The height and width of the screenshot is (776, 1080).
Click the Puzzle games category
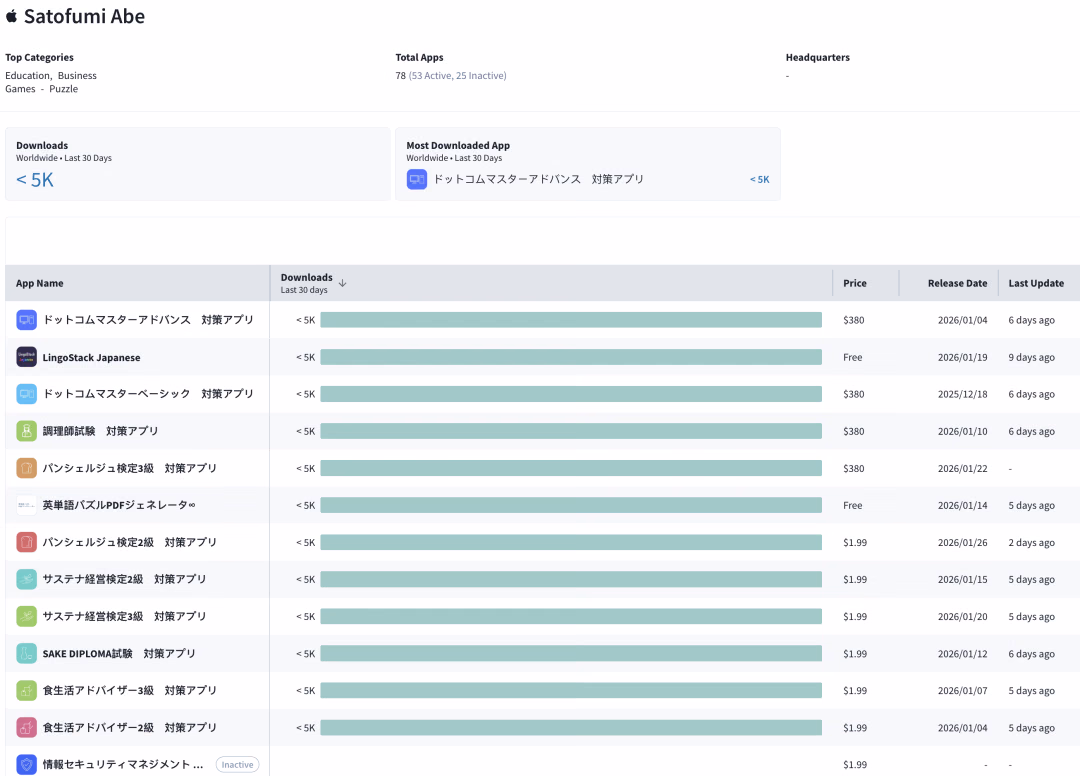(63, 89)
